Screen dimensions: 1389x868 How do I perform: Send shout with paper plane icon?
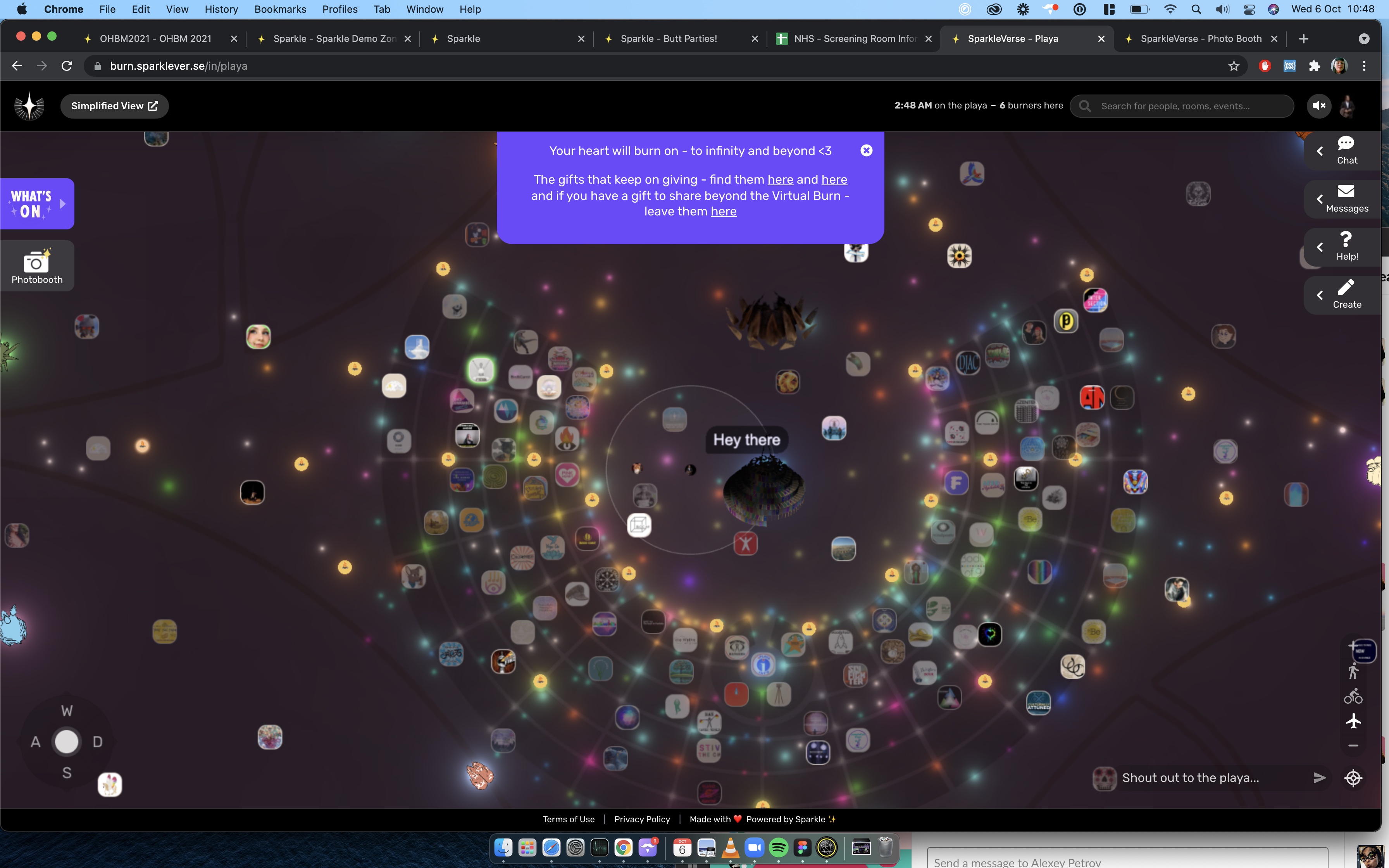pyautogui.click(x=1319, y=778)
